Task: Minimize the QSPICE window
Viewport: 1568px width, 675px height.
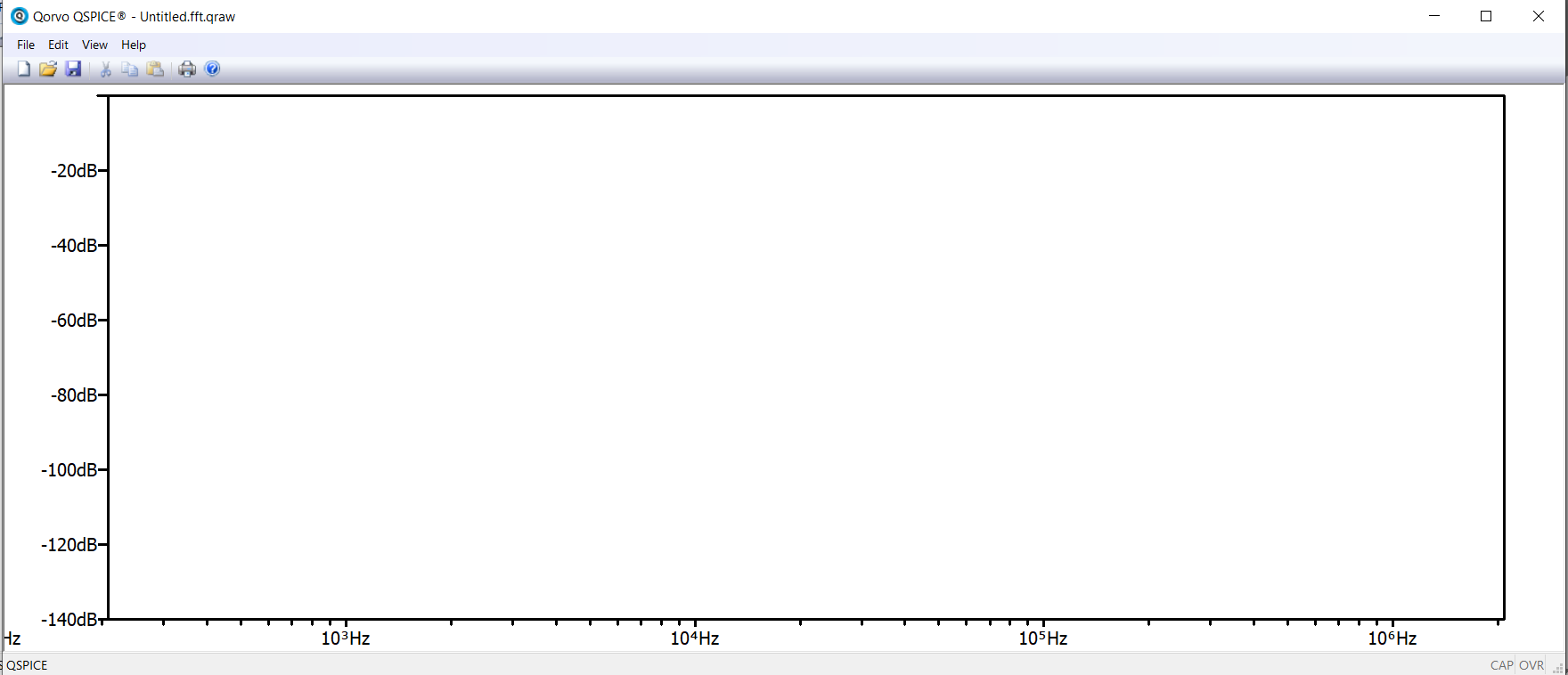Action: [x=1434, y=16]
